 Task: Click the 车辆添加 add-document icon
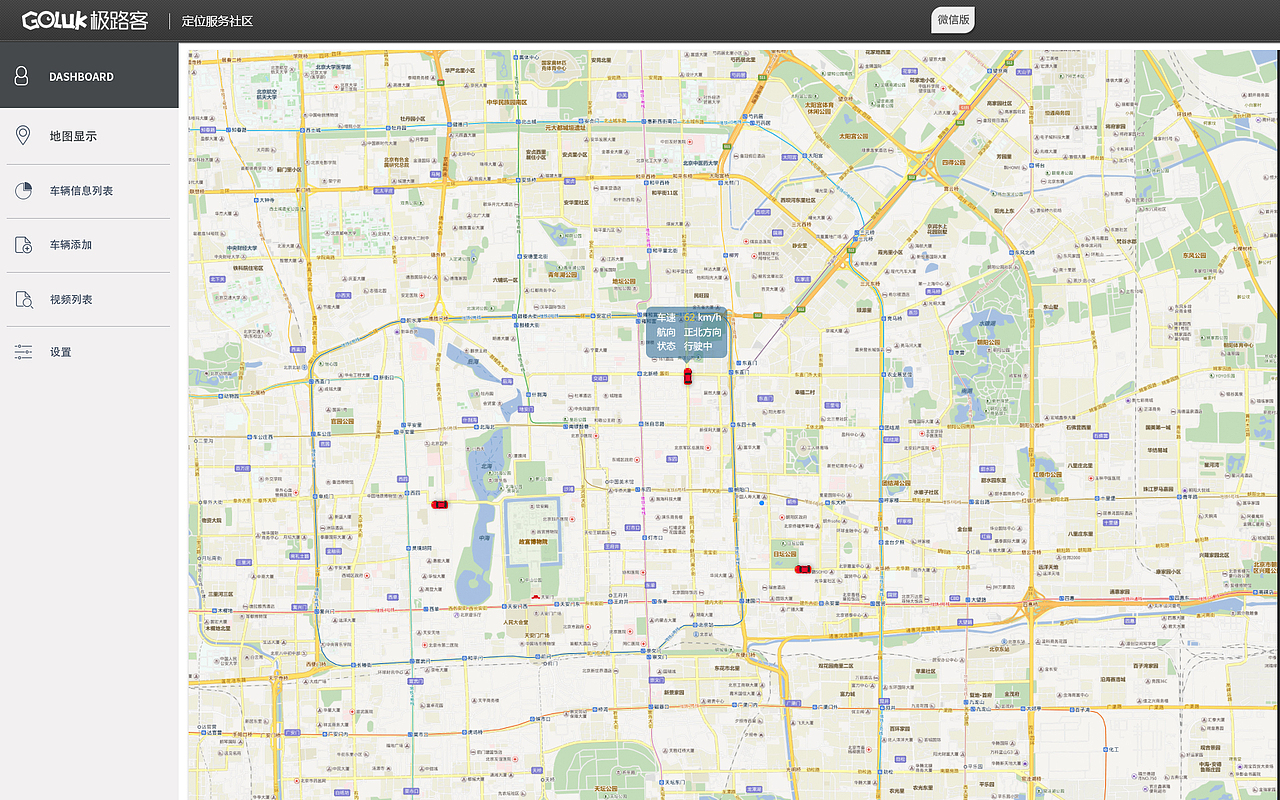(24, 244)
